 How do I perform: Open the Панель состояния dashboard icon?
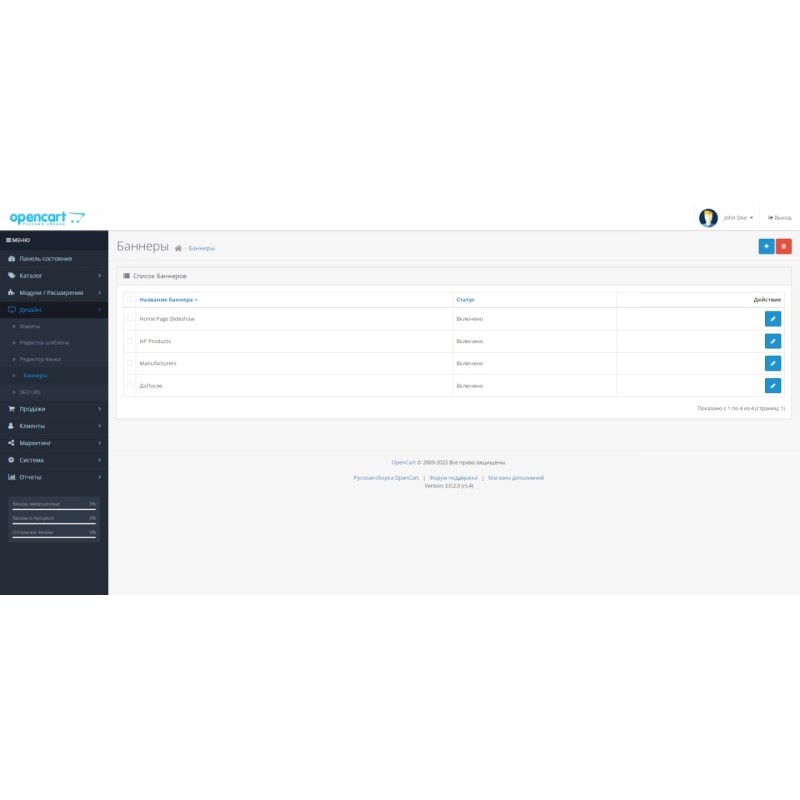click(12, 259)
